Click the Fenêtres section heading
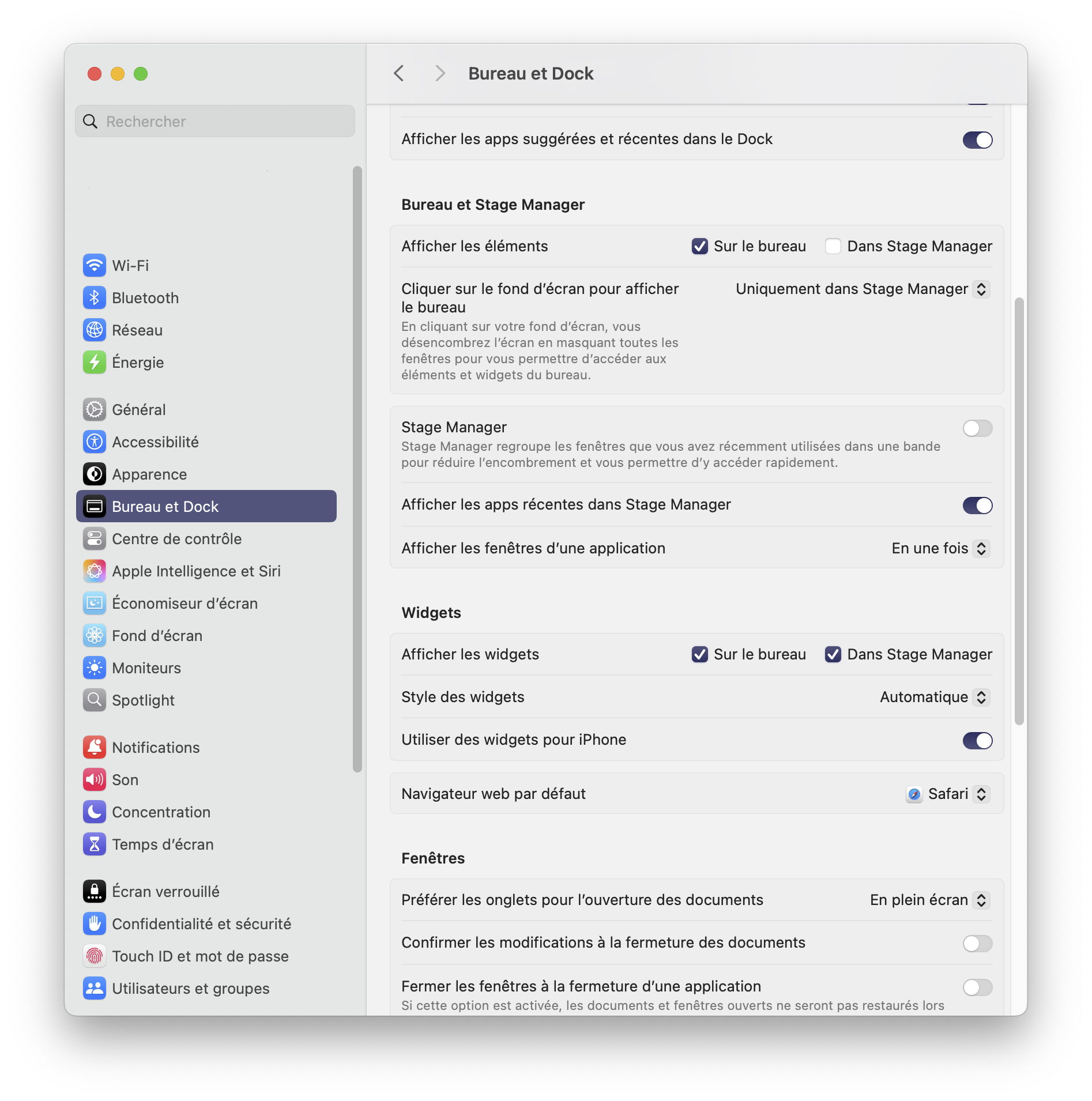 pos(433,859)
